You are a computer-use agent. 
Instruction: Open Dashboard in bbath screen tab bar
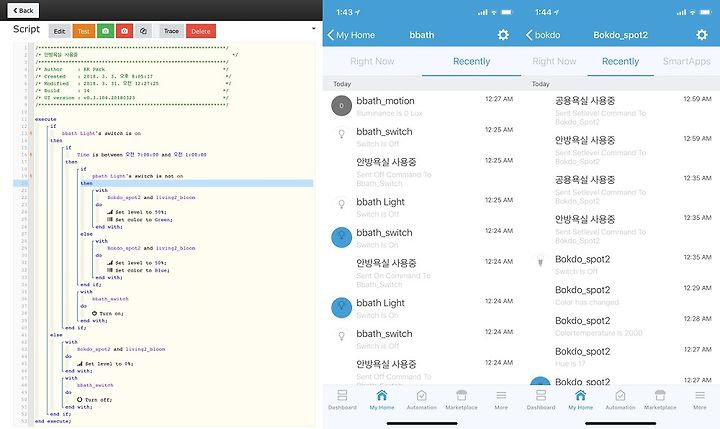tap(342, 400)
